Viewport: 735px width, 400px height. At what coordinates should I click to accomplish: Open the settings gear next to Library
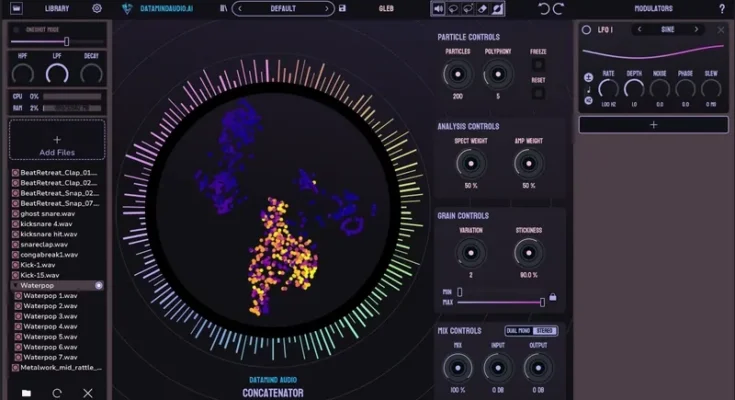coord(97,8)
